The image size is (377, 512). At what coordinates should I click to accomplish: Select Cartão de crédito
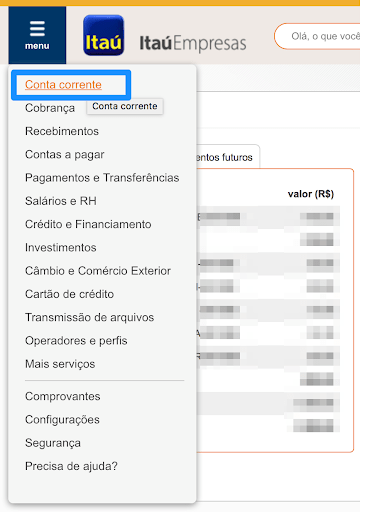69,294
